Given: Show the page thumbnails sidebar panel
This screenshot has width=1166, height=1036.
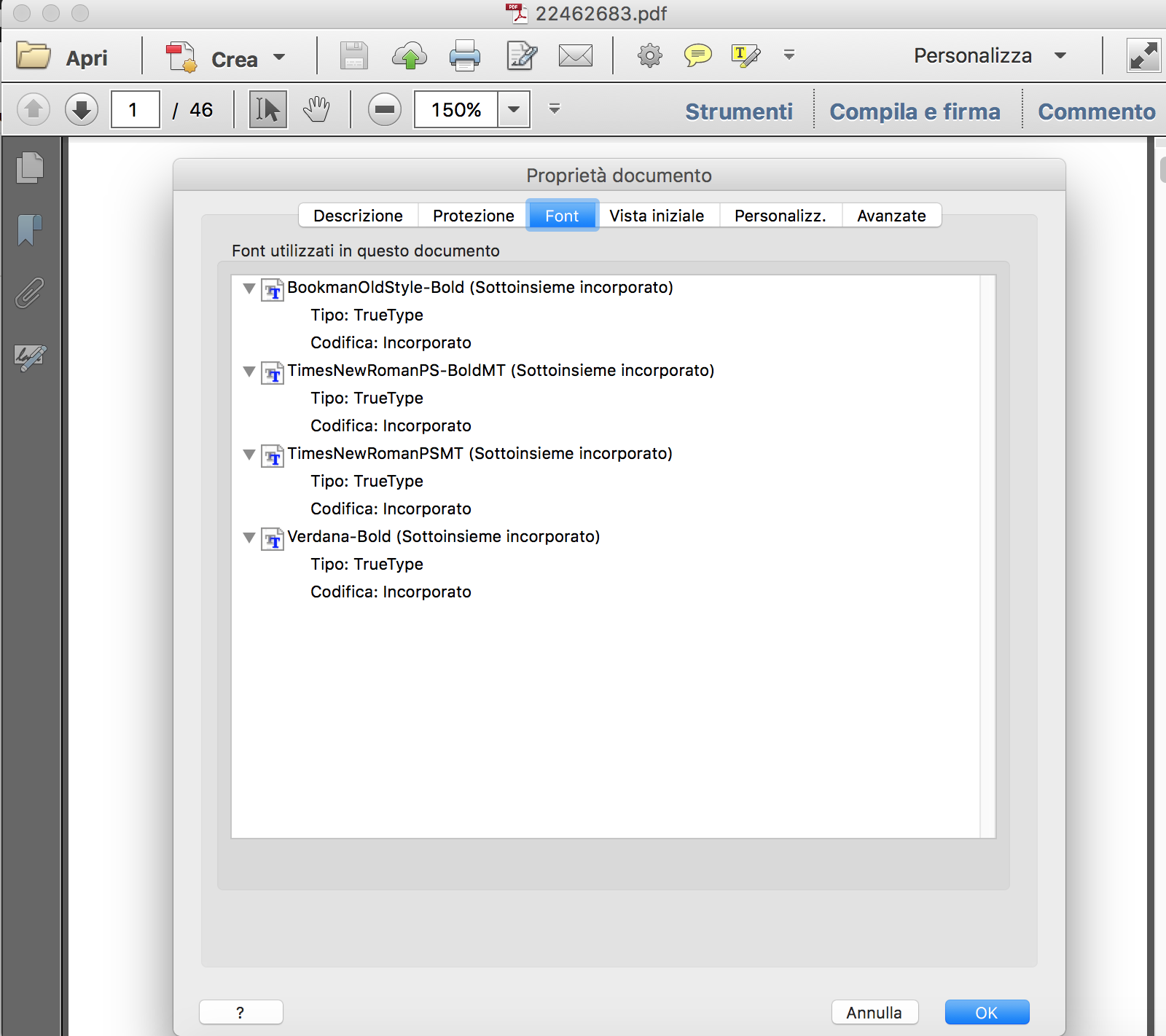Looking at the screenshot, I should 30,168.
